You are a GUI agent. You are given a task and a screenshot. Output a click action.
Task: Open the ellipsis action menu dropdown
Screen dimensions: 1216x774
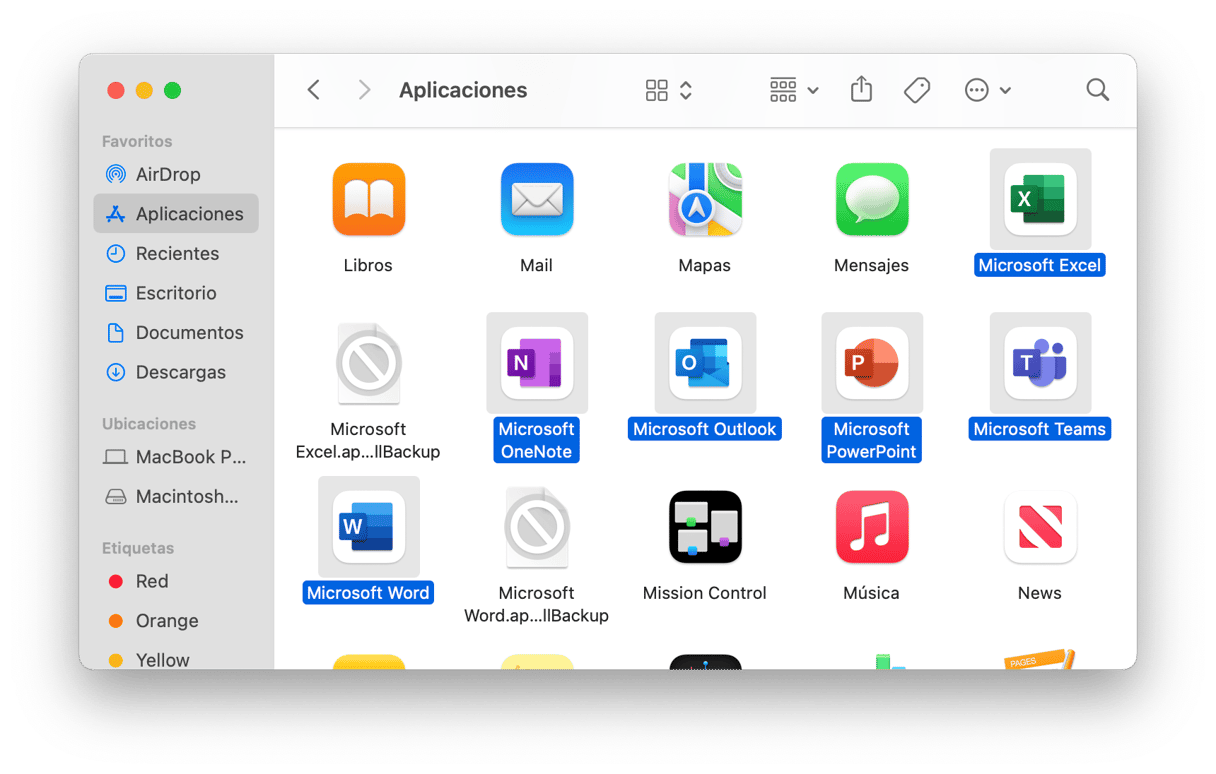[988, 90]
